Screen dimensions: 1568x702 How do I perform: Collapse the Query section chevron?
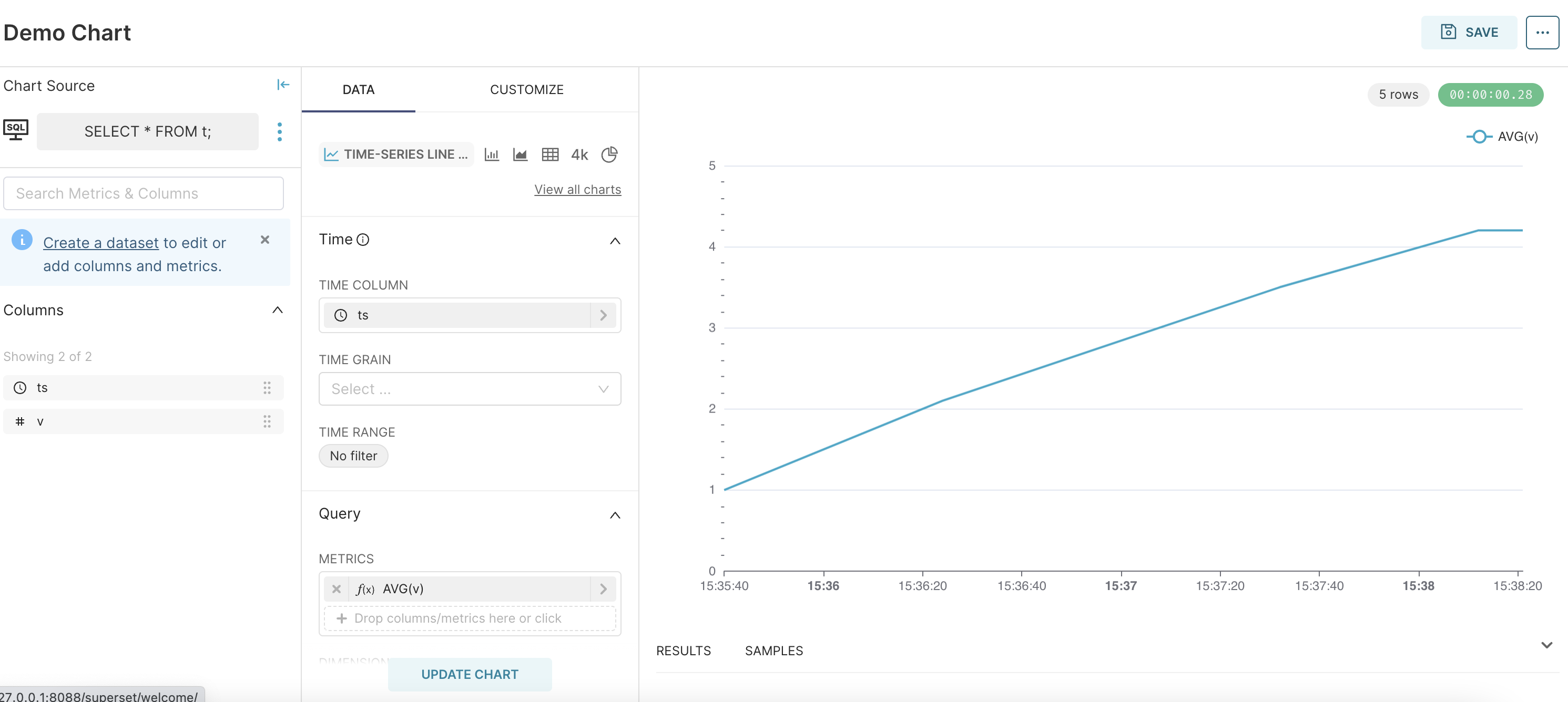(x=615, y=515)
